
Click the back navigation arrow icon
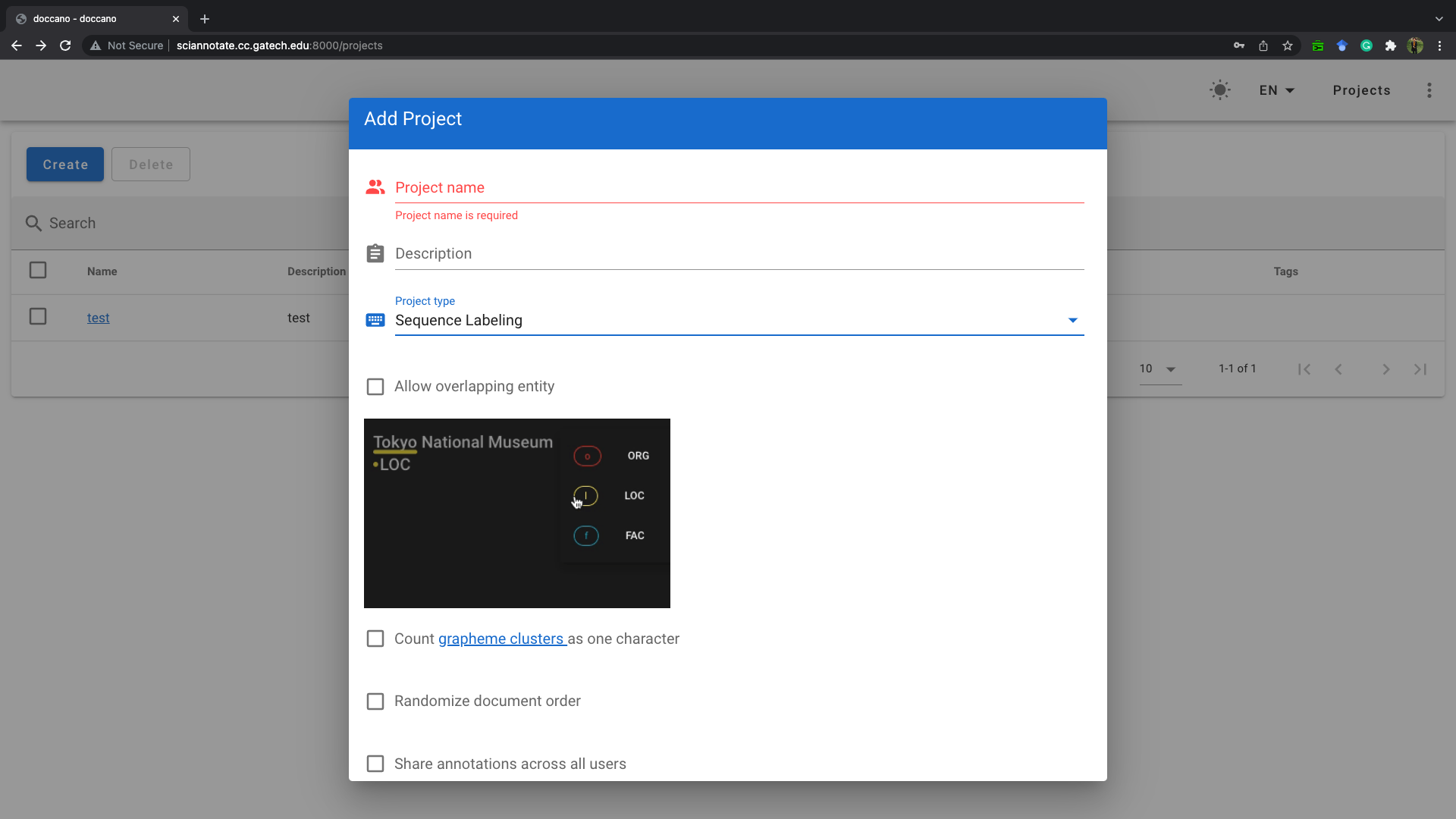coord(17,45)
